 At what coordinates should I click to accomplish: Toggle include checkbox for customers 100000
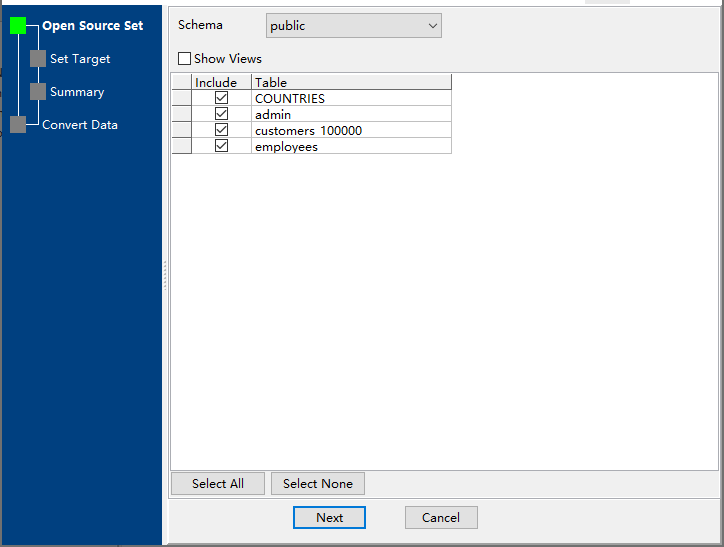(x=221, y=130)
